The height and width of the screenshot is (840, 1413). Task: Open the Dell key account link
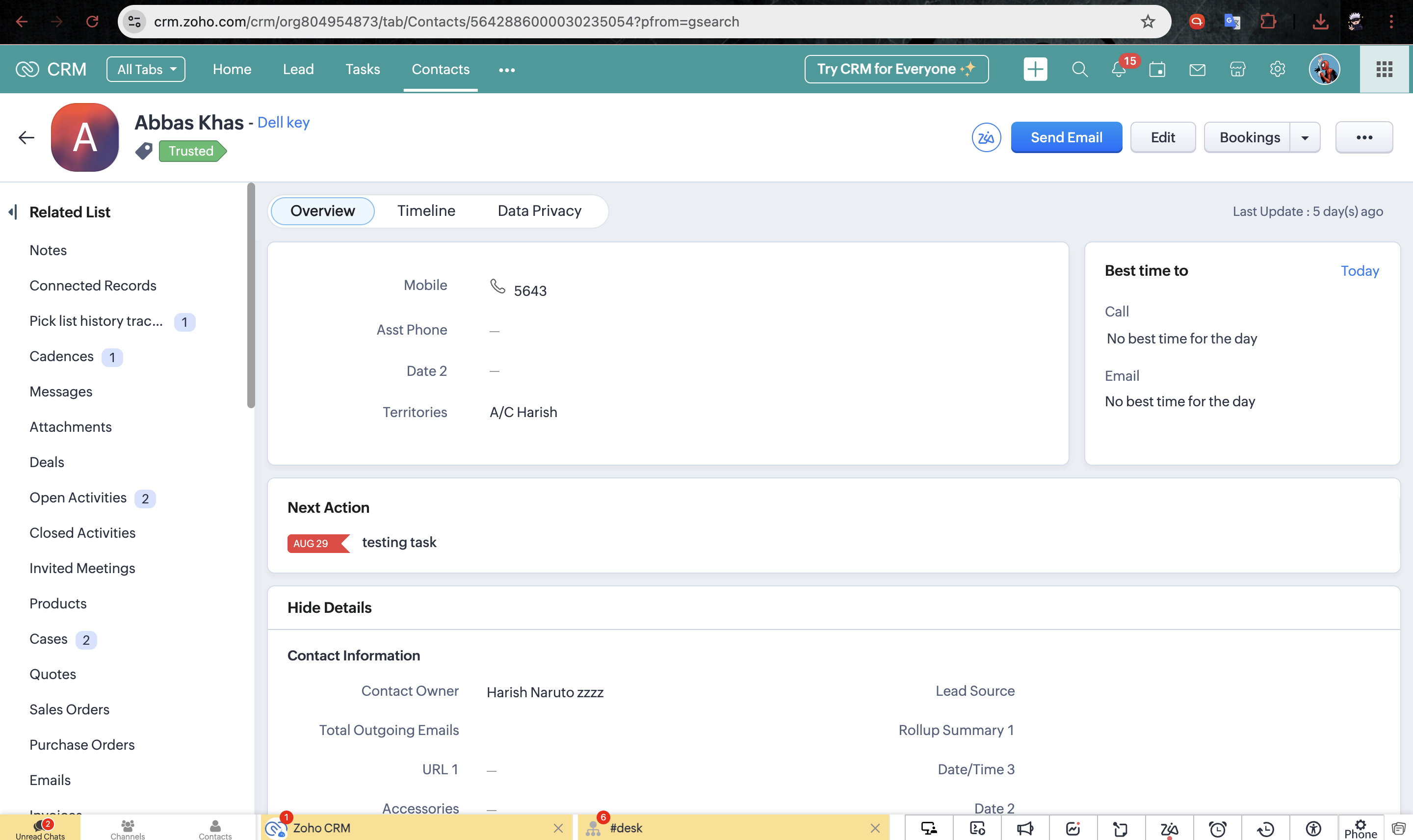[x=283, y=123]
